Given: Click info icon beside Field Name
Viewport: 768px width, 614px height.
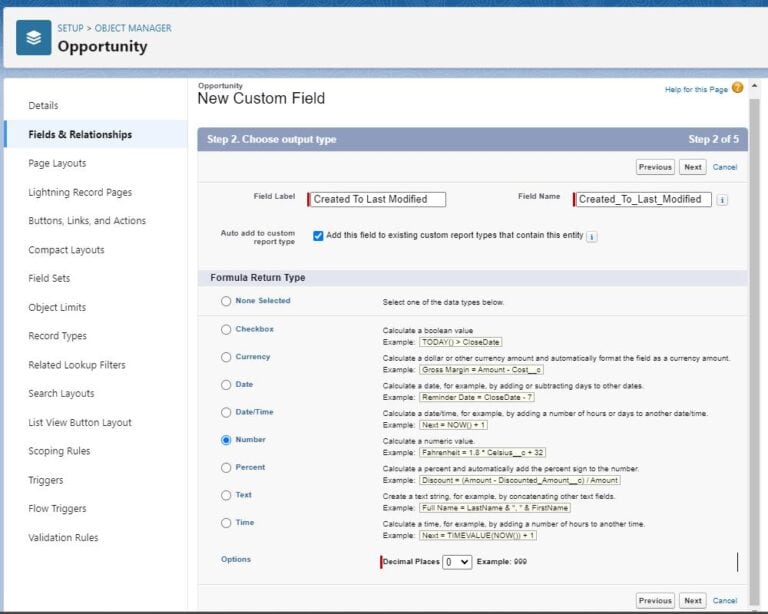Looking at the screenshot, I should coord(723,200).
